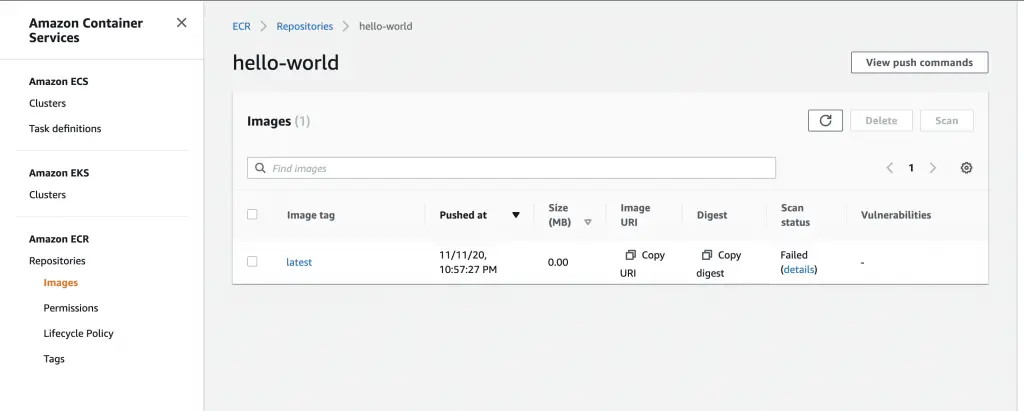Close the Amazon Container Services sidebar

coord(182,23)
